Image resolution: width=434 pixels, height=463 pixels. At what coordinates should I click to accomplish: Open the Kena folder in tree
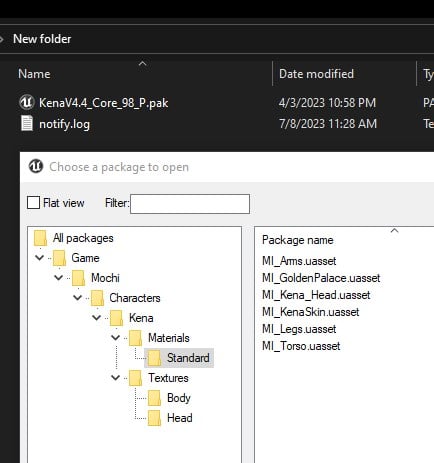(x=141, y=318)
